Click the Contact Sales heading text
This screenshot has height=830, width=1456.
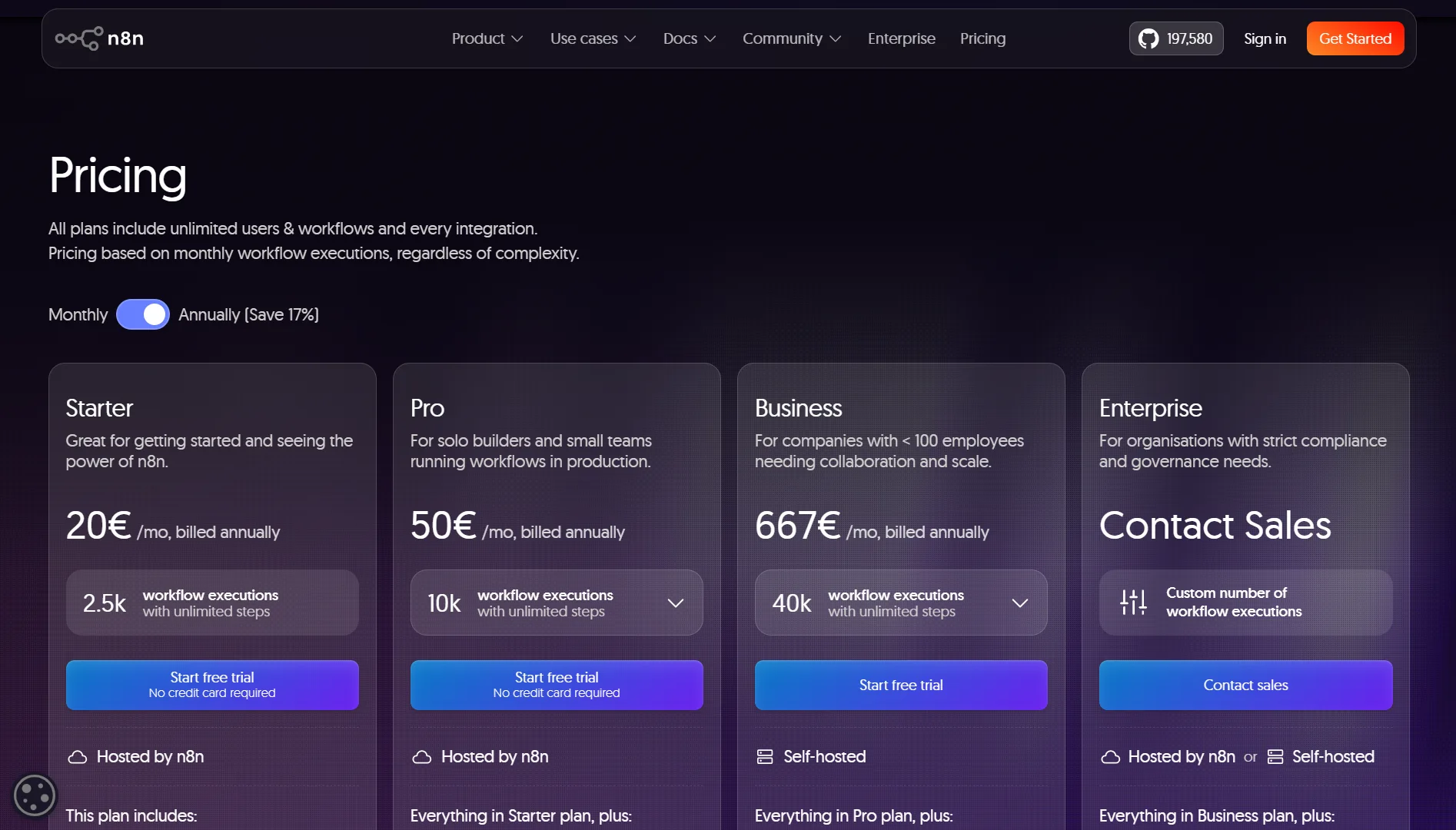[x=1215, y=526]
